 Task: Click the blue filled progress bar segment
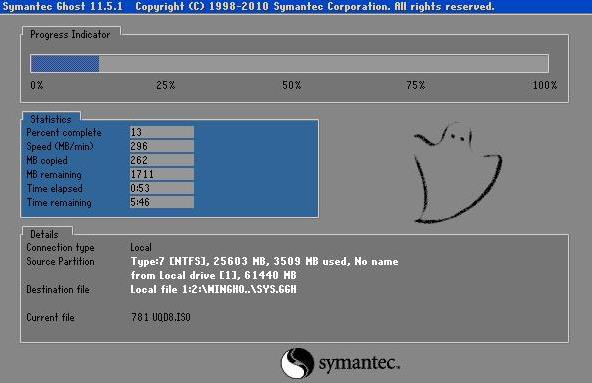tap(65, 63)
